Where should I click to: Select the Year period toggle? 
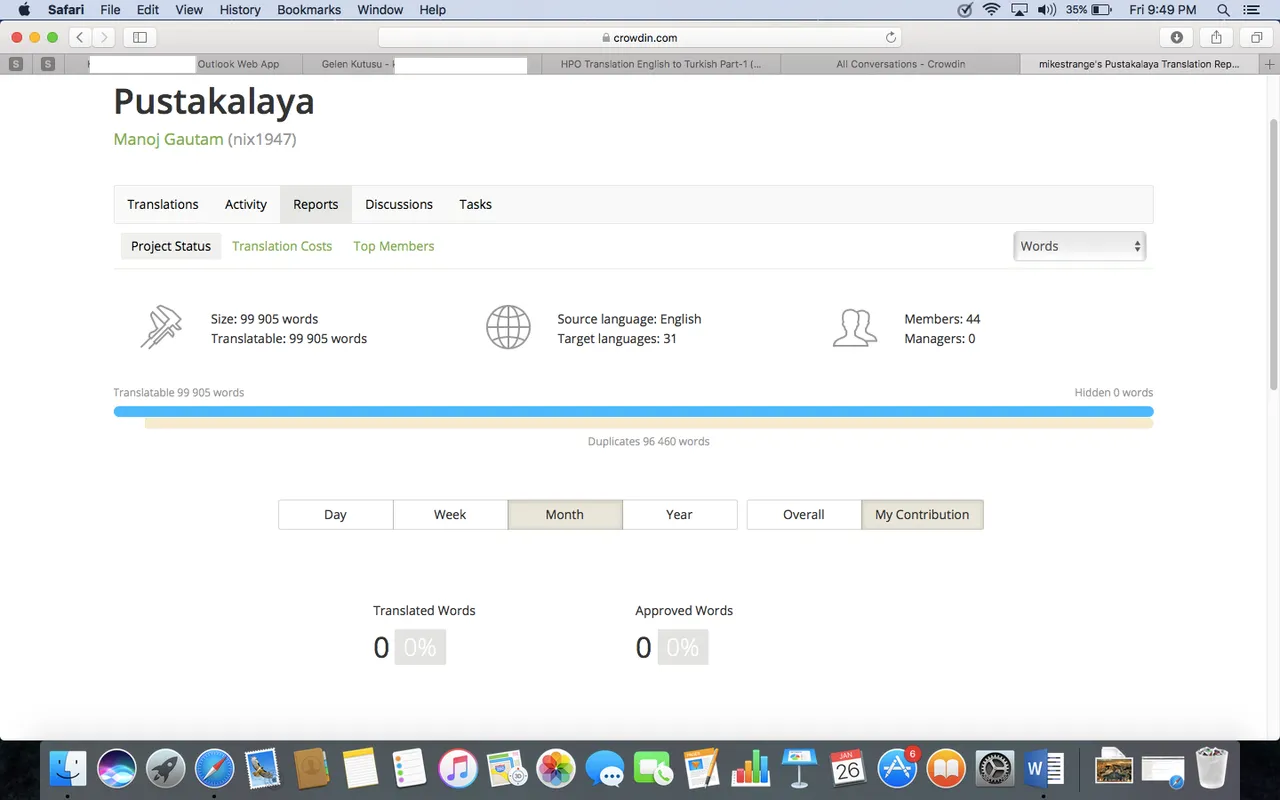tap(680, 514)
